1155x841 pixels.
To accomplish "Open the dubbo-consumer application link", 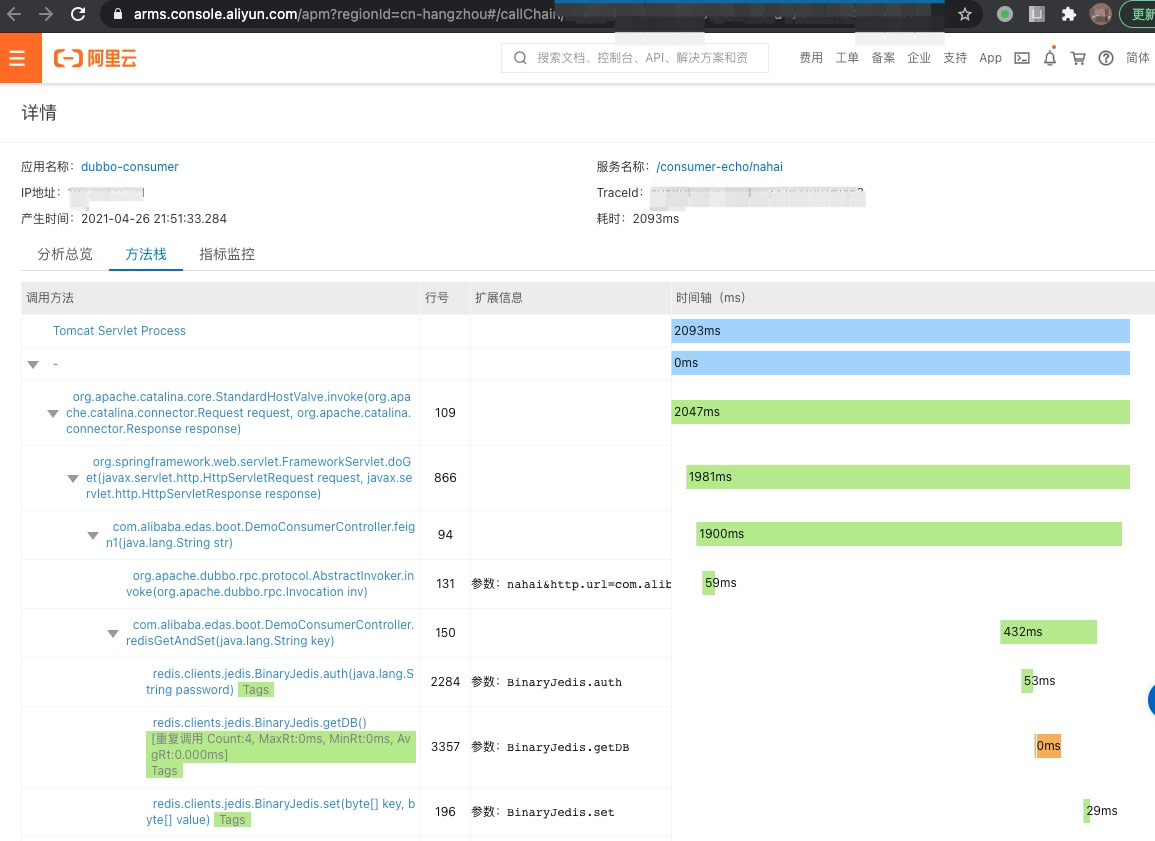I will tap(130, 166).
